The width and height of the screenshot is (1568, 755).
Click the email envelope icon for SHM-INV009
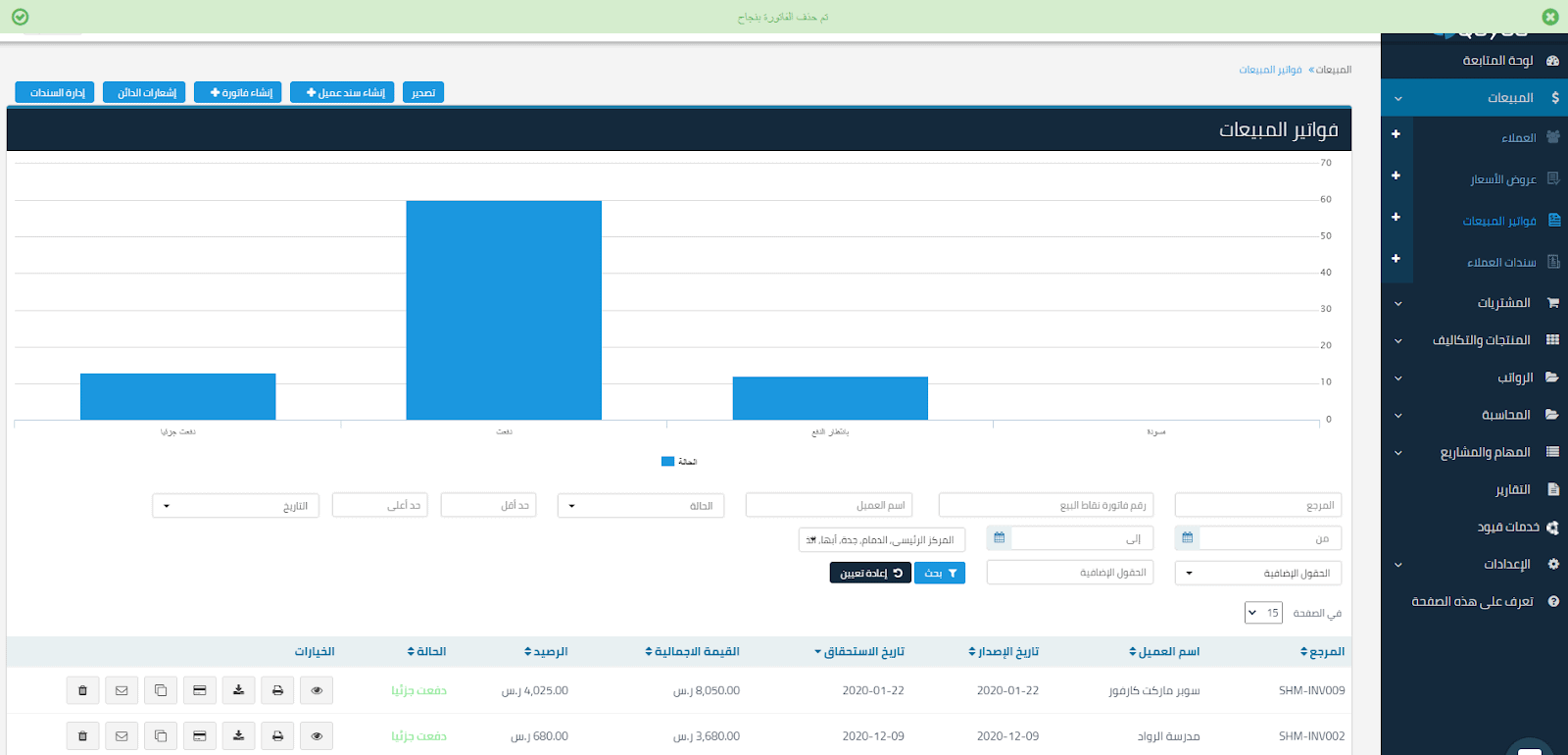[122, 690]
